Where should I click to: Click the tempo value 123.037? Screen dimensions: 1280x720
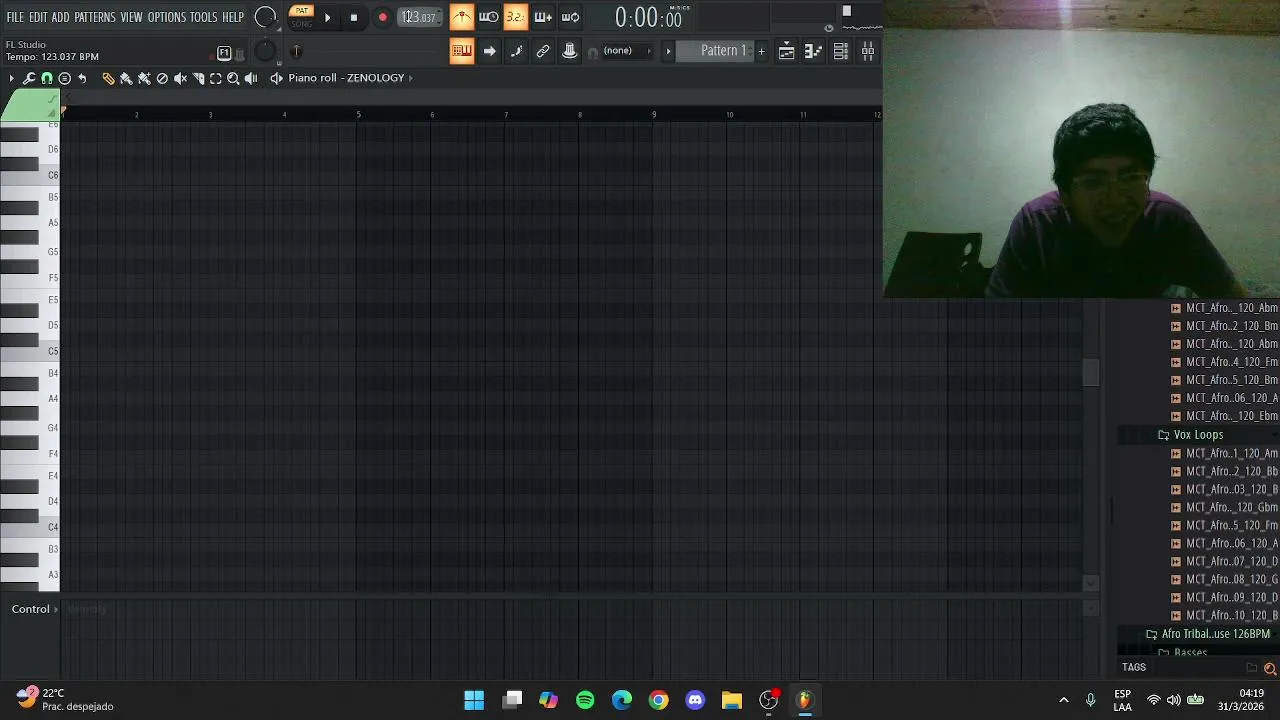coord(420,17)
